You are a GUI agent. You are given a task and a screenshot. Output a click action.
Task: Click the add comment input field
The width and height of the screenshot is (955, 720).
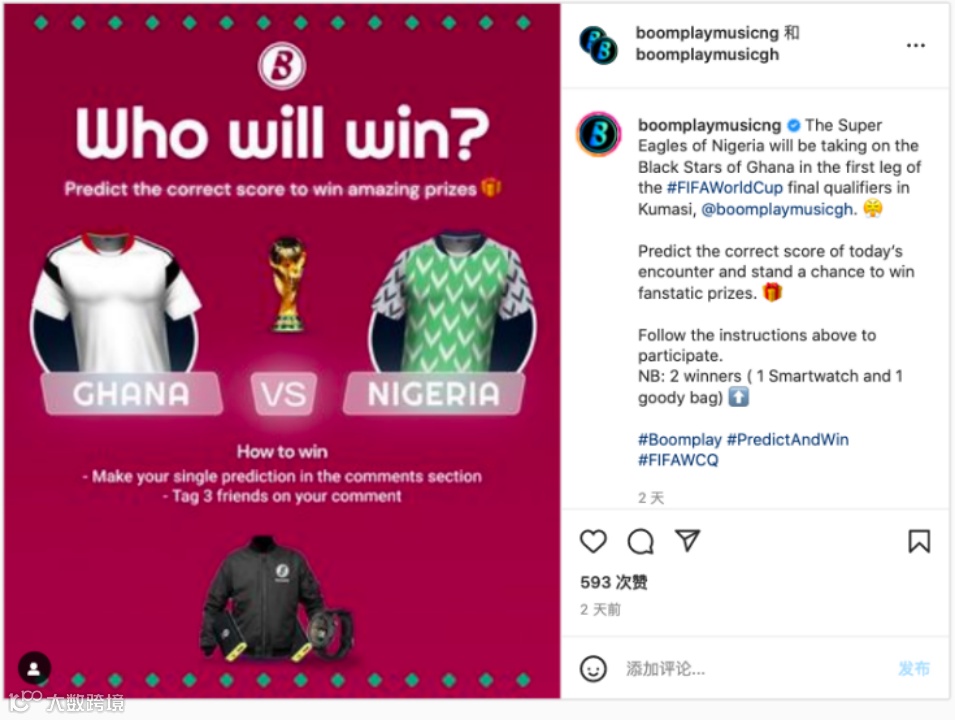(x=755, y=669)
